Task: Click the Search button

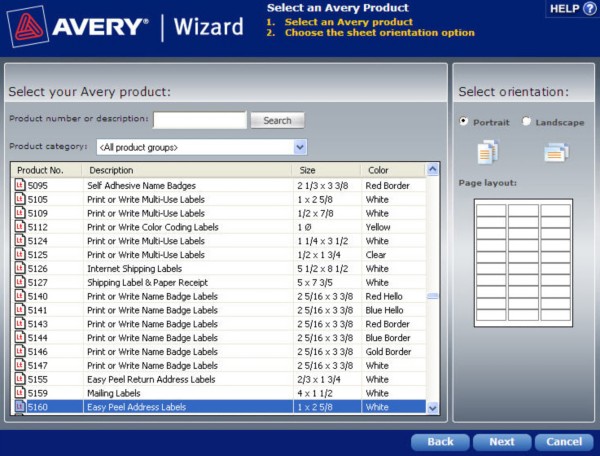Action: [x=277, y=120]
